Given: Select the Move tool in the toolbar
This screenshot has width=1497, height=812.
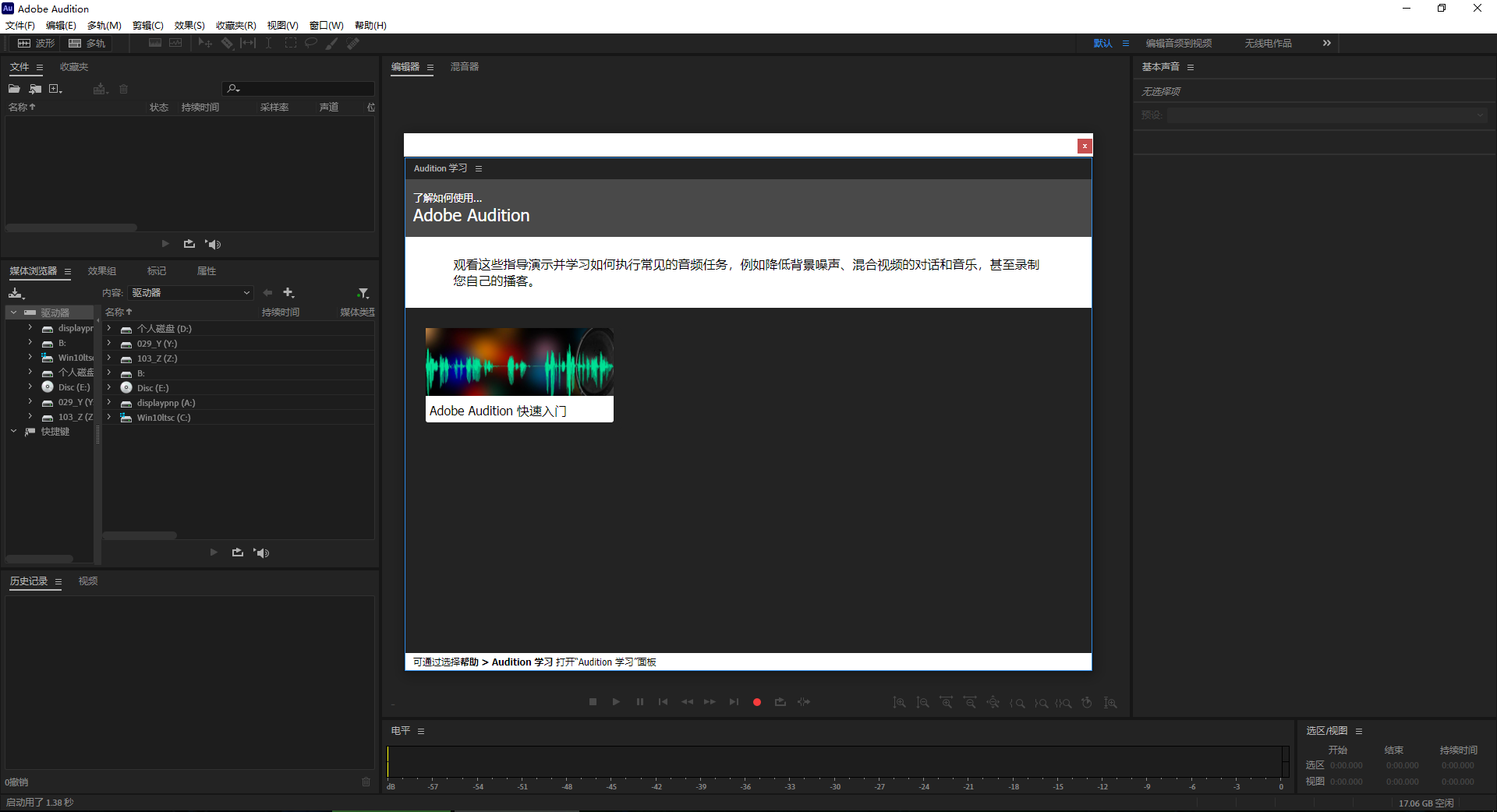Looking at the screenshot, I should tap(204, 43).
